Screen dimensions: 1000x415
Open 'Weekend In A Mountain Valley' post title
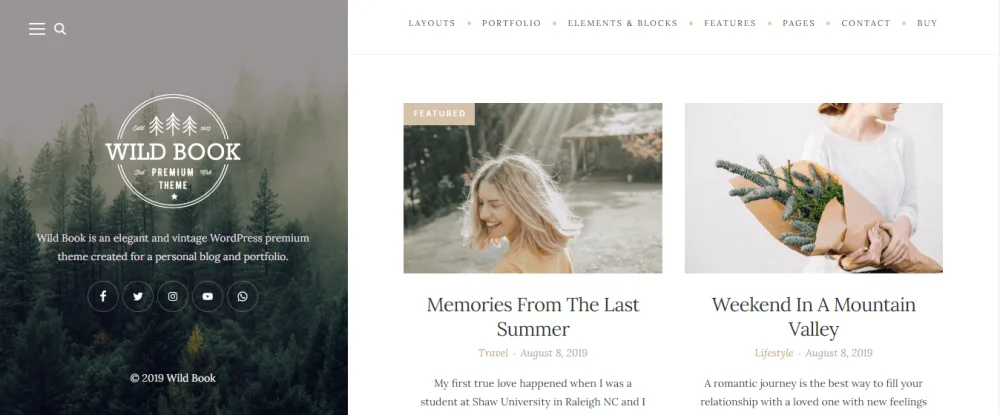tap(813, 317)
